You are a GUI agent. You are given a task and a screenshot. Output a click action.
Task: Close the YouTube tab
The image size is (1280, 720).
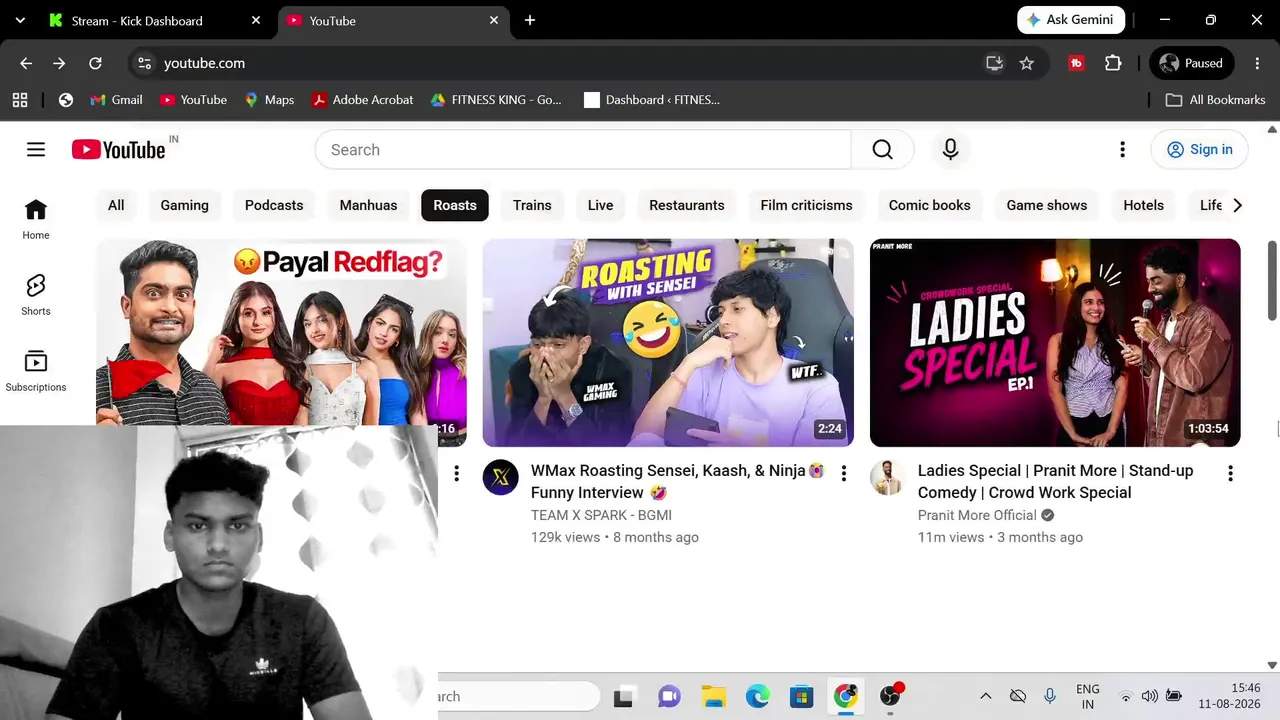click(494, 20)
